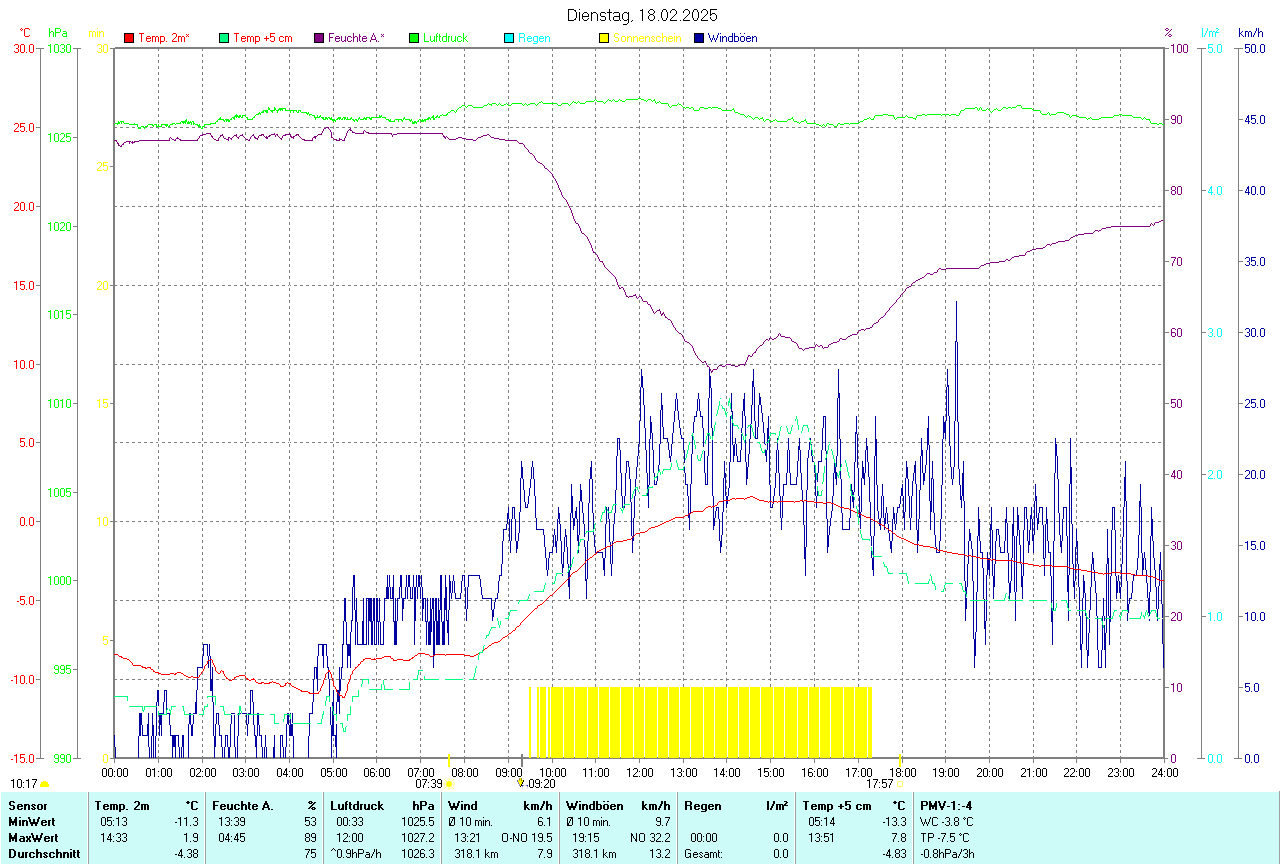This screenshot has height=864, width=1280.
Task: Click the average gust value 13.2
Action: click(x=659, y=854)
